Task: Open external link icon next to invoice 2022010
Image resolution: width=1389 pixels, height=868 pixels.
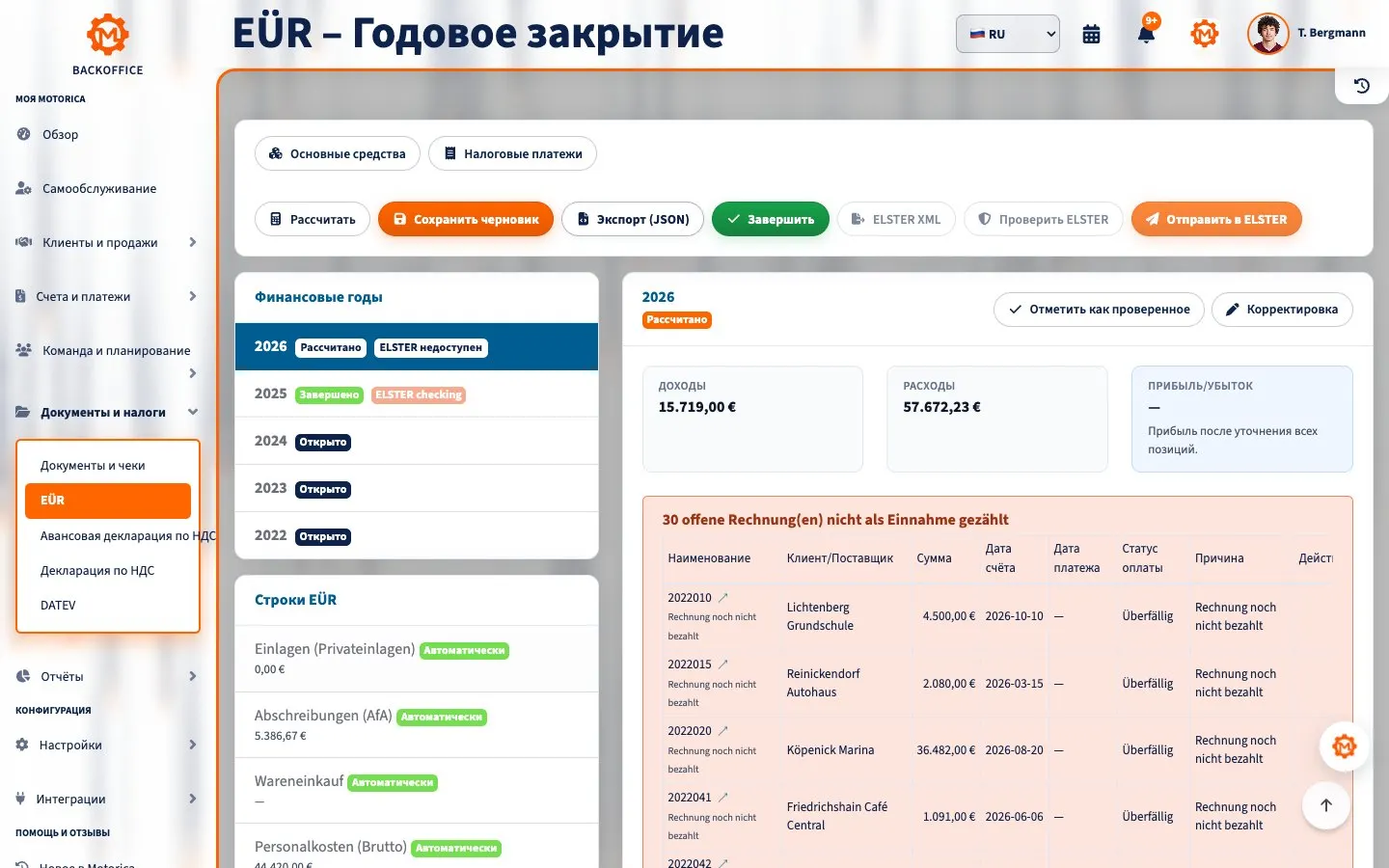Action: tap(723, 598)
